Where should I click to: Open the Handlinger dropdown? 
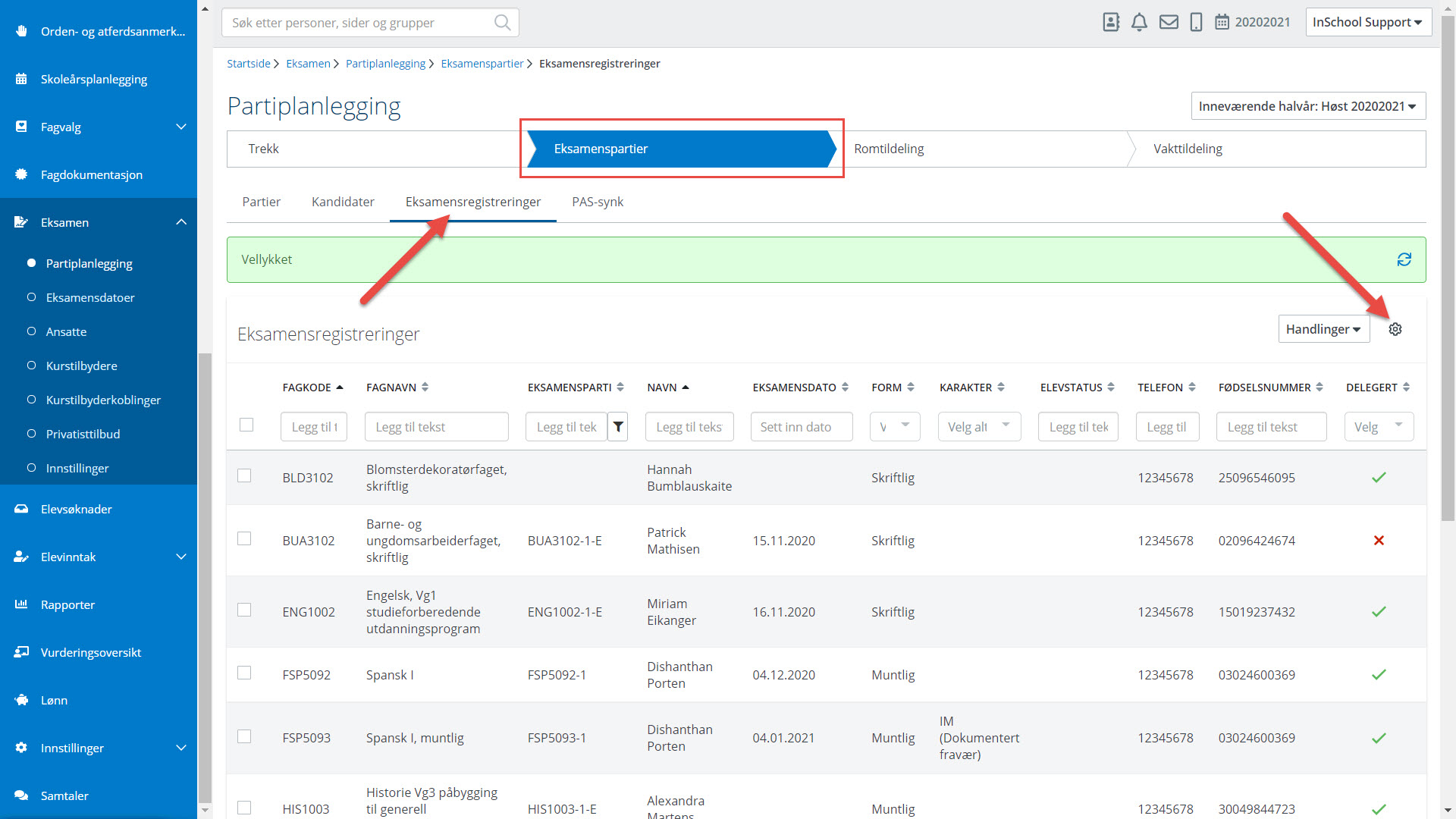(1323, 329)
